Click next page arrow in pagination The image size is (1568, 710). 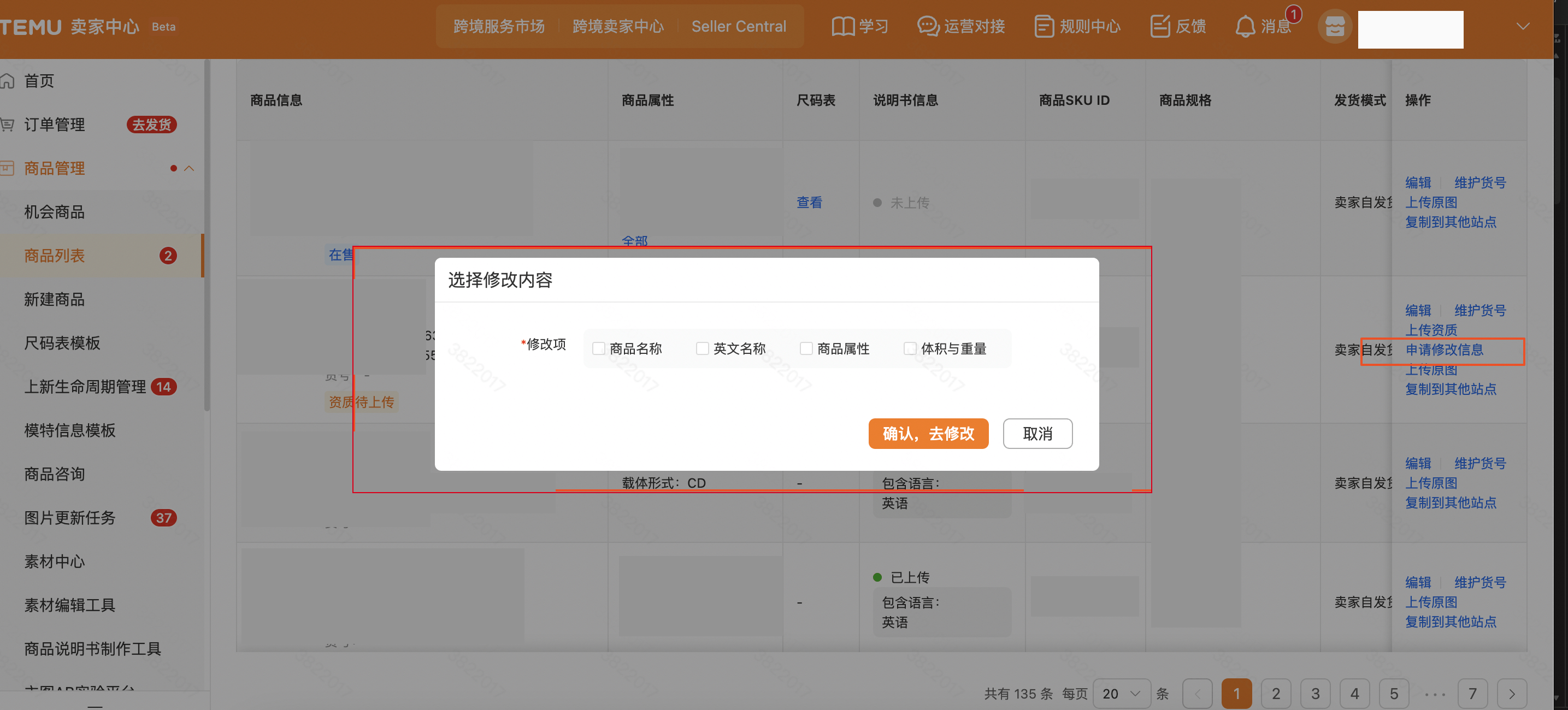pos(1512,694)
